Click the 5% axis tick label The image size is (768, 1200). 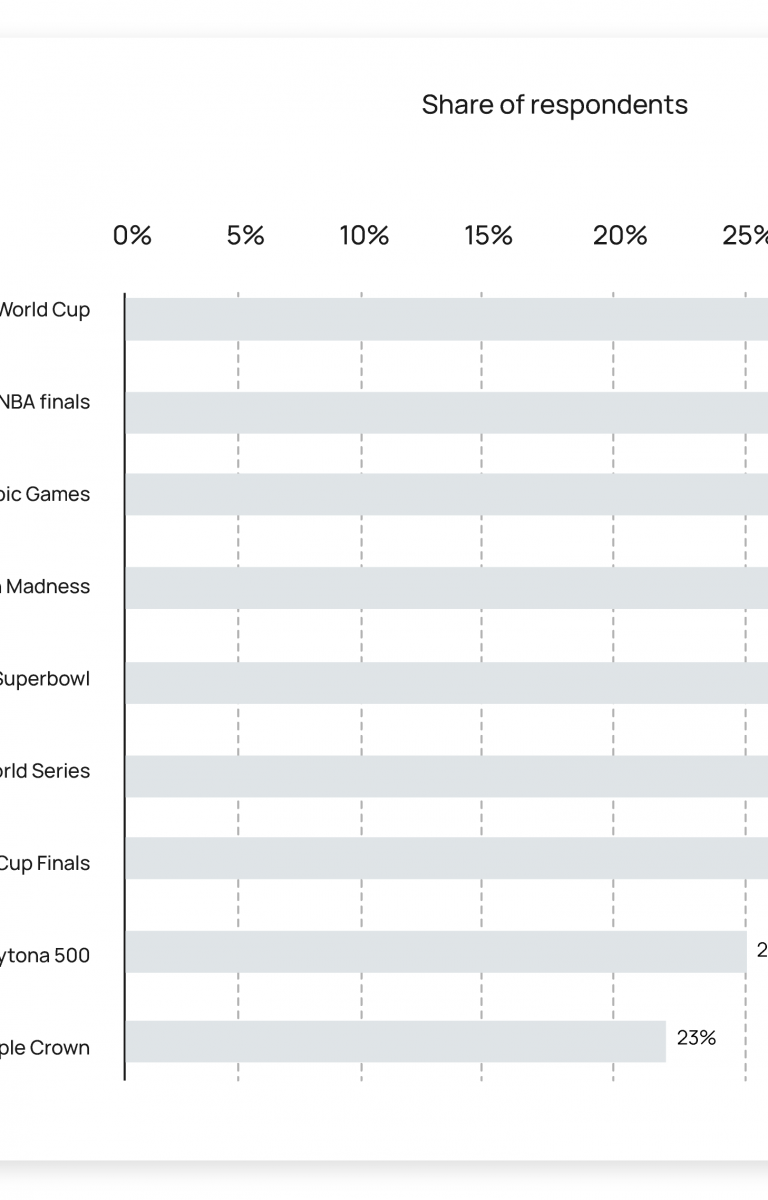coord(245,236)
